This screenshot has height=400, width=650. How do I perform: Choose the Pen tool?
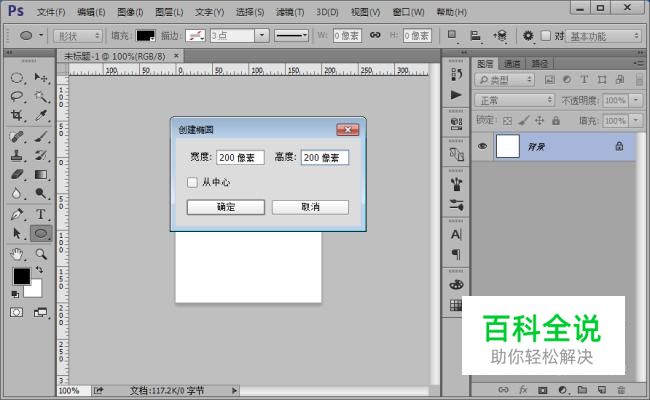[x=17, y=214]
